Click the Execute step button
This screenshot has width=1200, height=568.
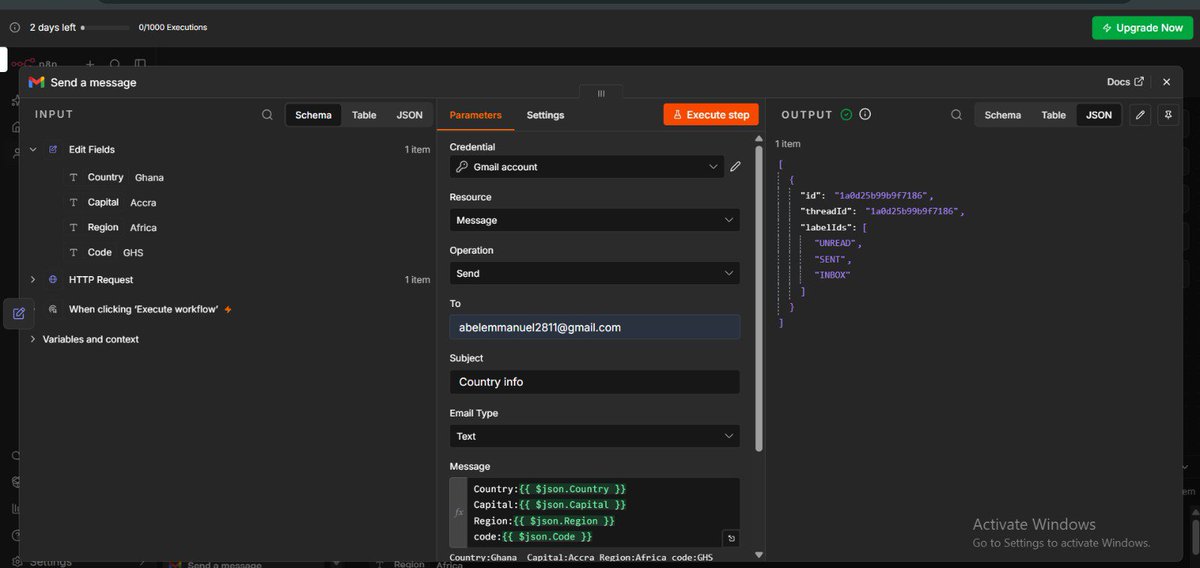[711, 115]
